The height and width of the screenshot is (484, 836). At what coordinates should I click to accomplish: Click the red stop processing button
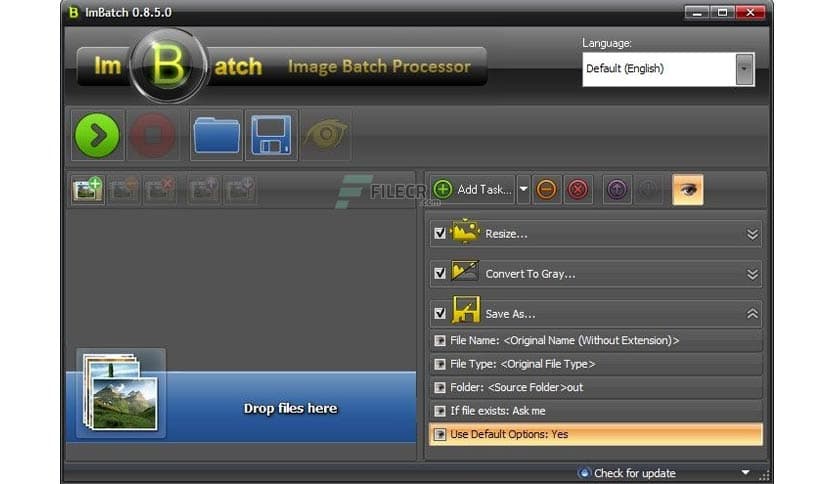tap(153, 135)
